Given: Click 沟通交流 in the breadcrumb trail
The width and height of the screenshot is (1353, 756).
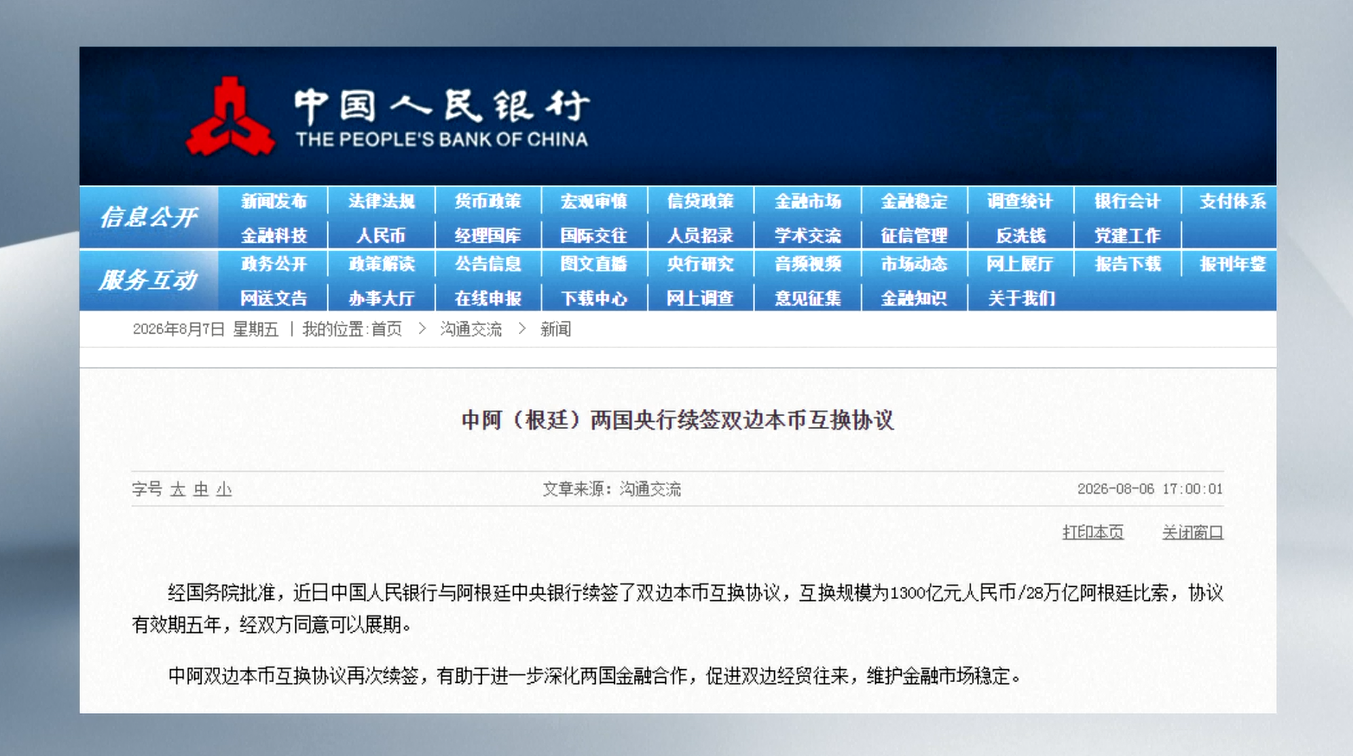Looking at the screenshot, I should [471, 329].
